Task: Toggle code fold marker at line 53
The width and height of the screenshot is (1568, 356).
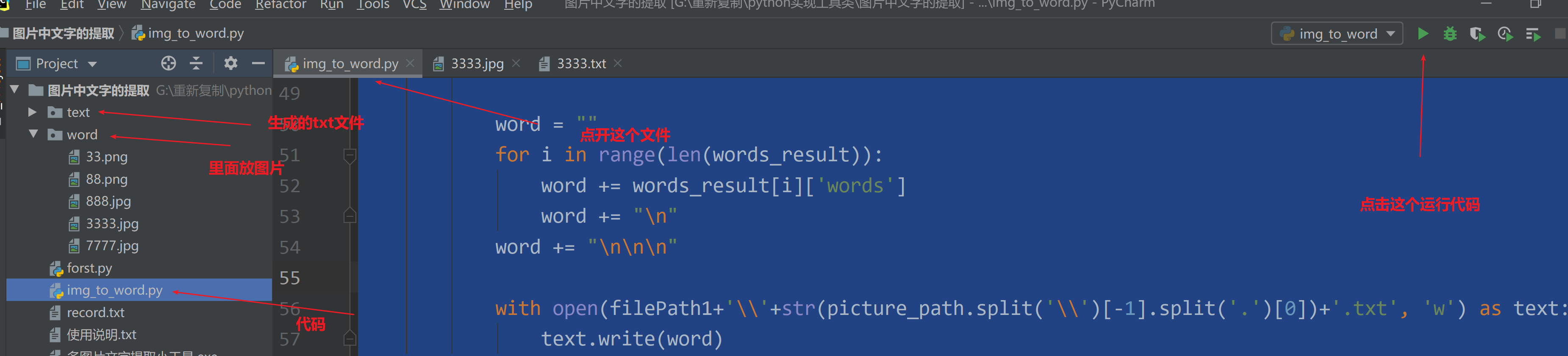Action: click(350, 215)
